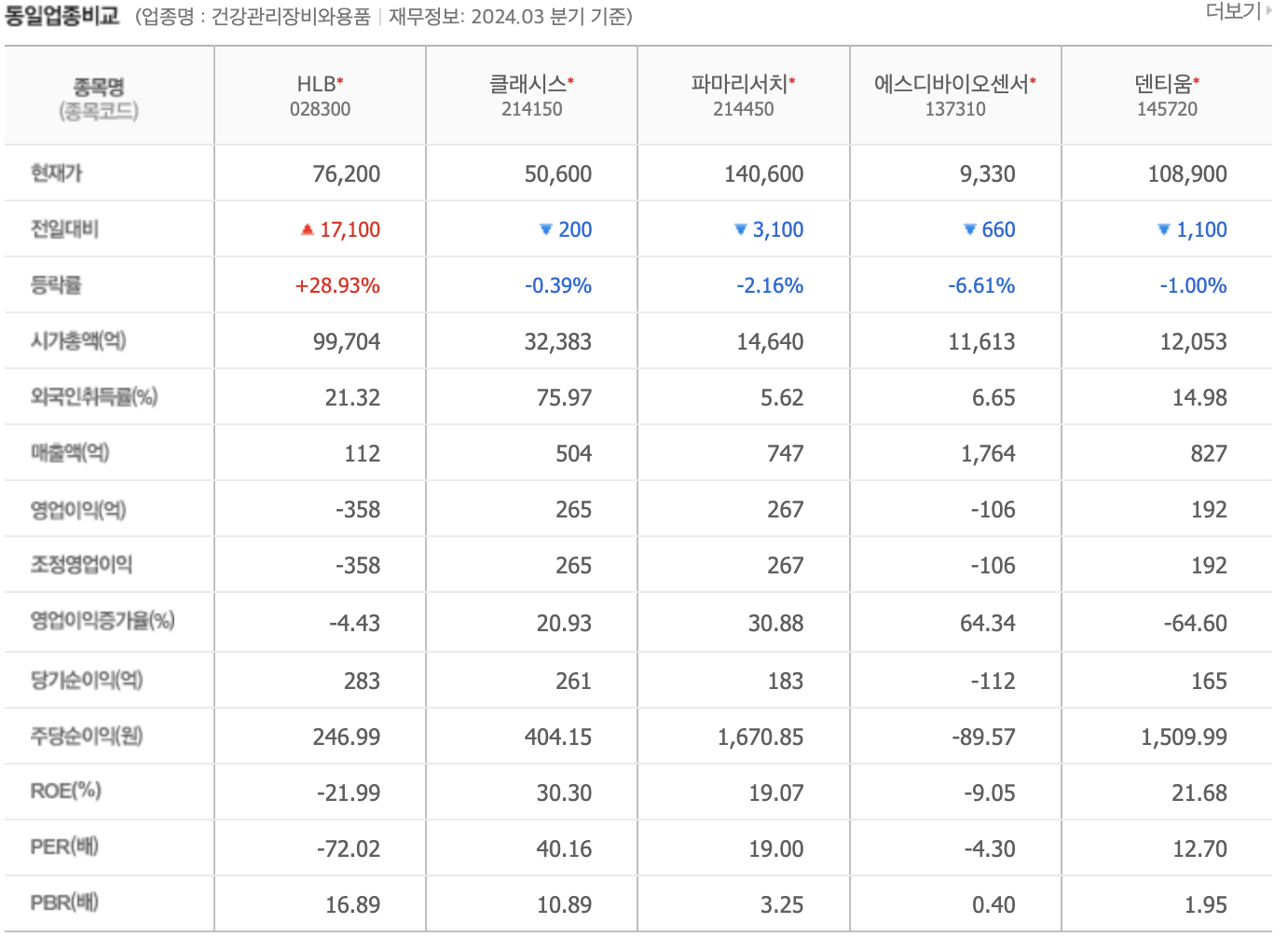Click the 조정영업이익 row label
Image resolution: width=1288 pixels, height=951 pixels.
click(81, 565)
